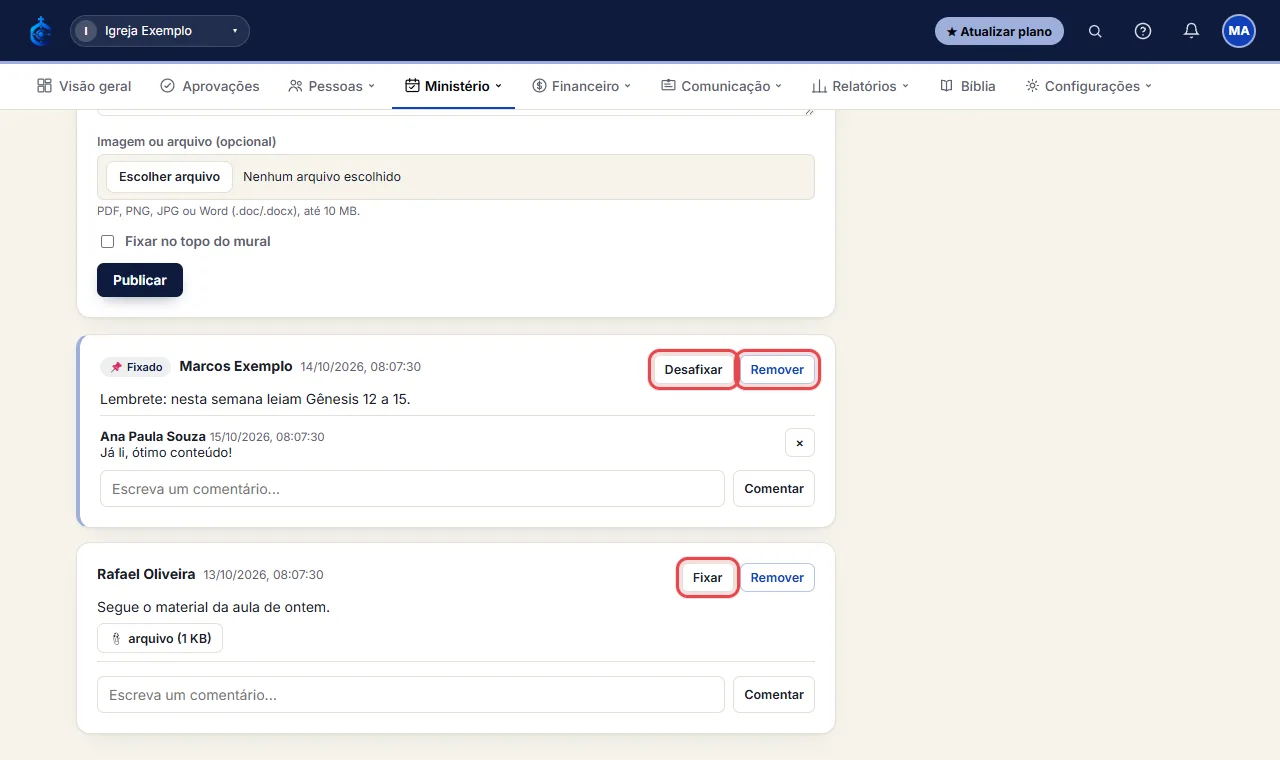Click the comment text 'Já li, ótimo conteúdo!'

166,453
